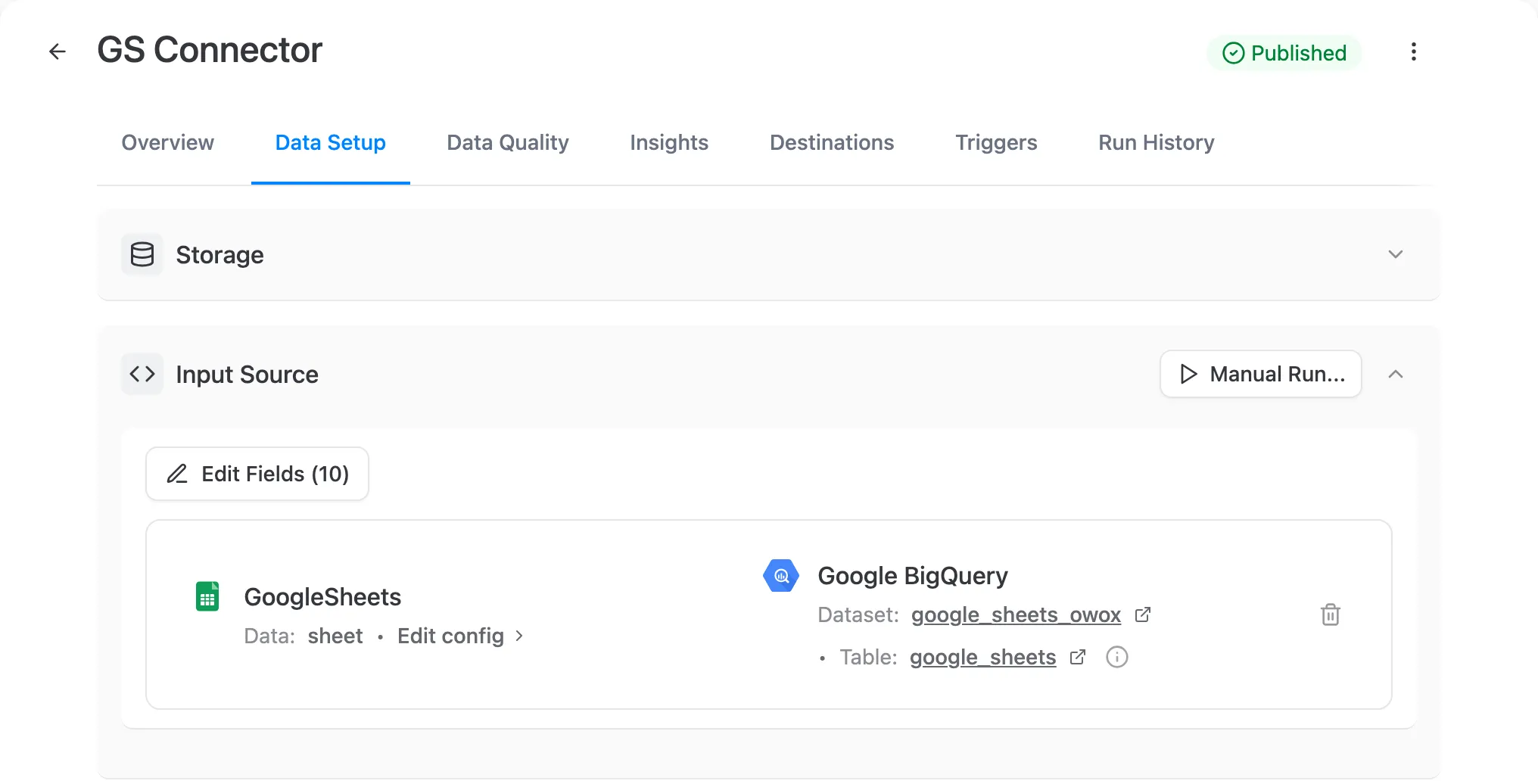Screen dimensions: 1538x784
Task: Delete the source with the trash icon
Action: click(x=1331, y=614)
